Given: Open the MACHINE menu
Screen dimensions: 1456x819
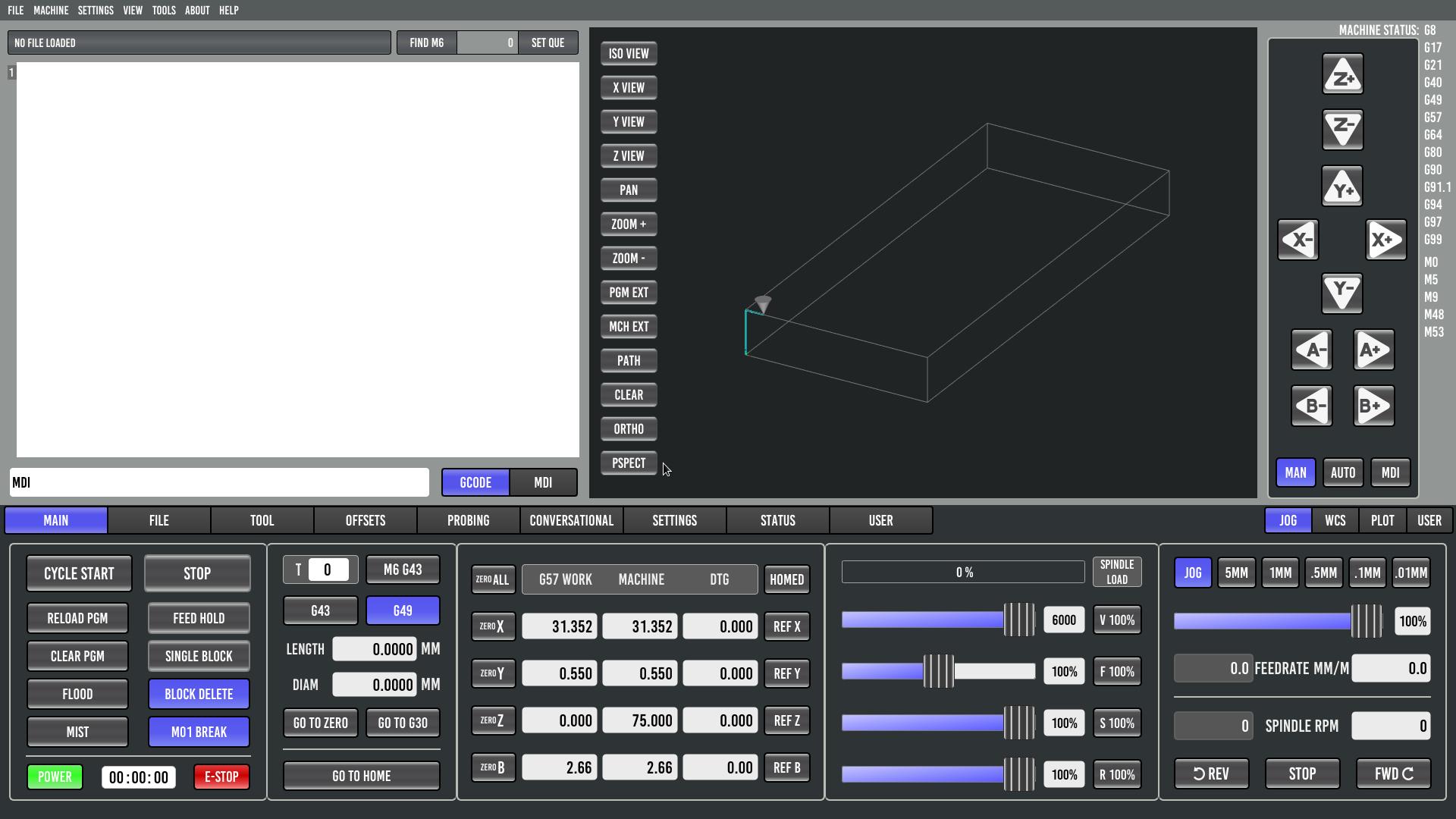Looking at the screenshot, I should click(x=51, y=11).
